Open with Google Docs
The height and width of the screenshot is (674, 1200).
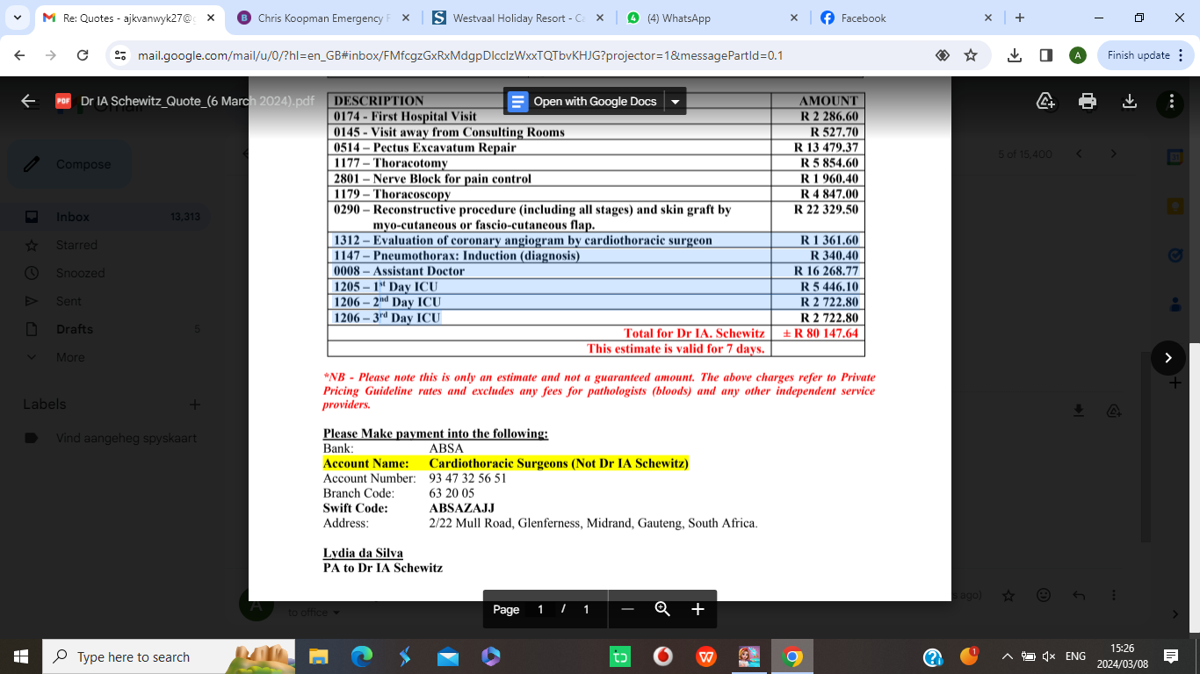point(583,101)
